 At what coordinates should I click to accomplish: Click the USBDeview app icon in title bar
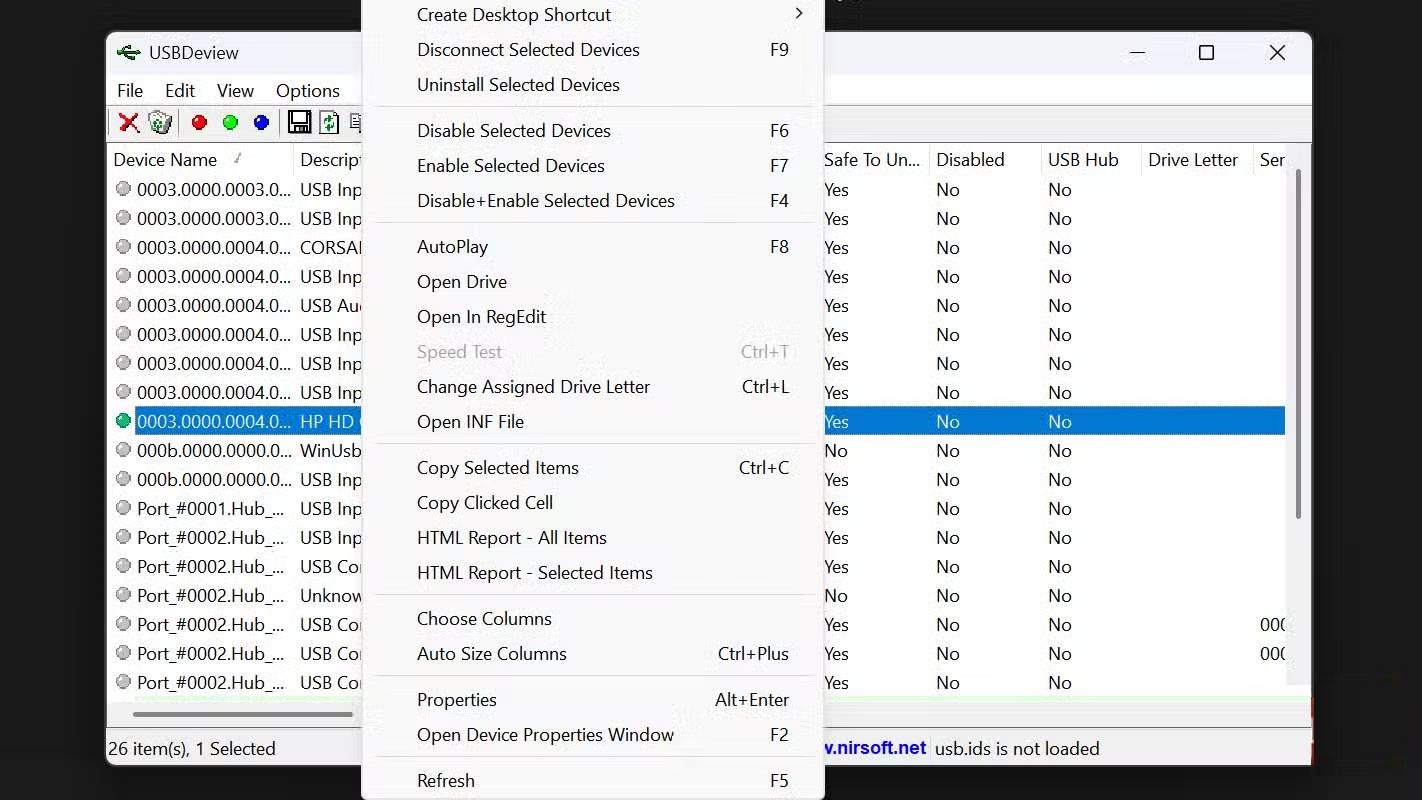(127, 53)
